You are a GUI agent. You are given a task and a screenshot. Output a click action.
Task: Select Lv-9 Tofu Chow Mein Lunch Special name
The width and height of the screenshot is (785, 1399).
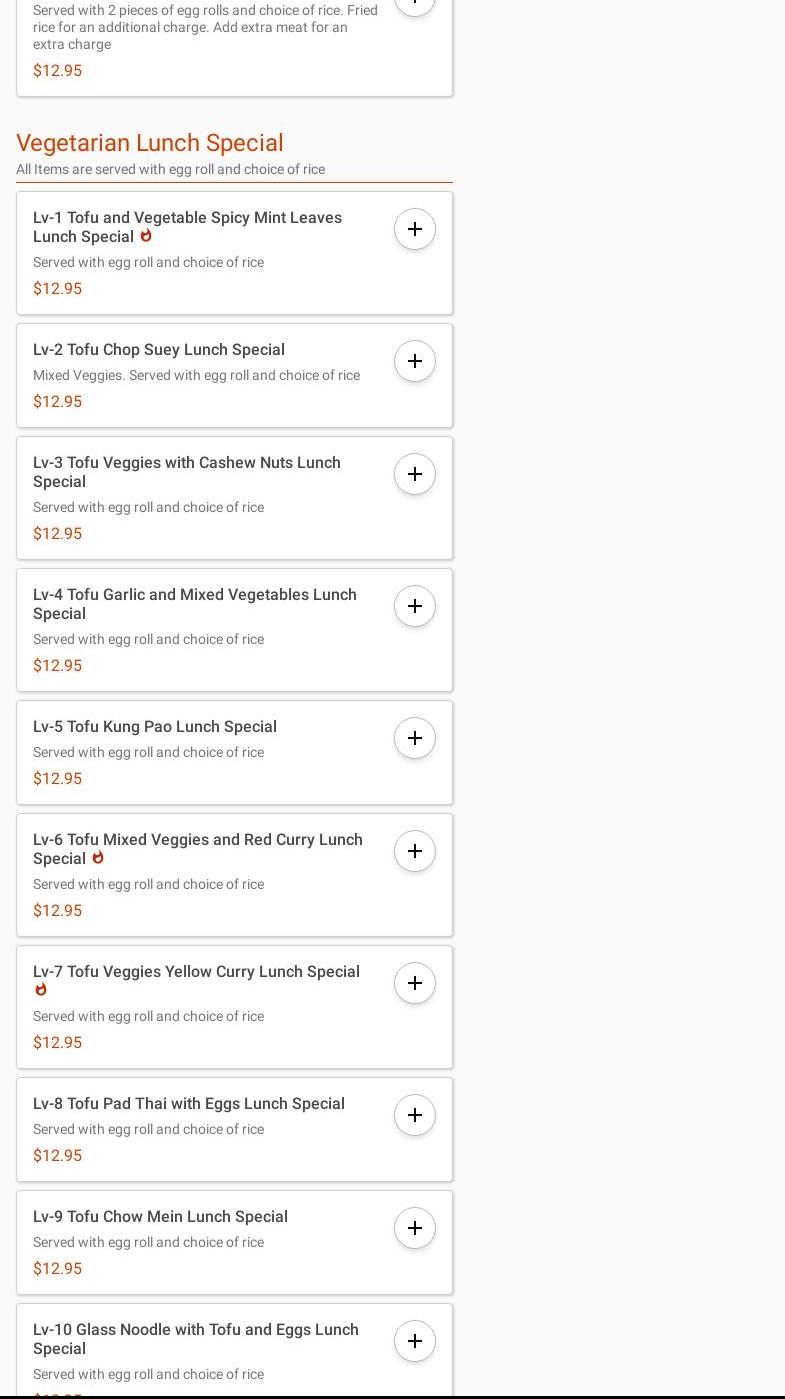[160, 1216]
